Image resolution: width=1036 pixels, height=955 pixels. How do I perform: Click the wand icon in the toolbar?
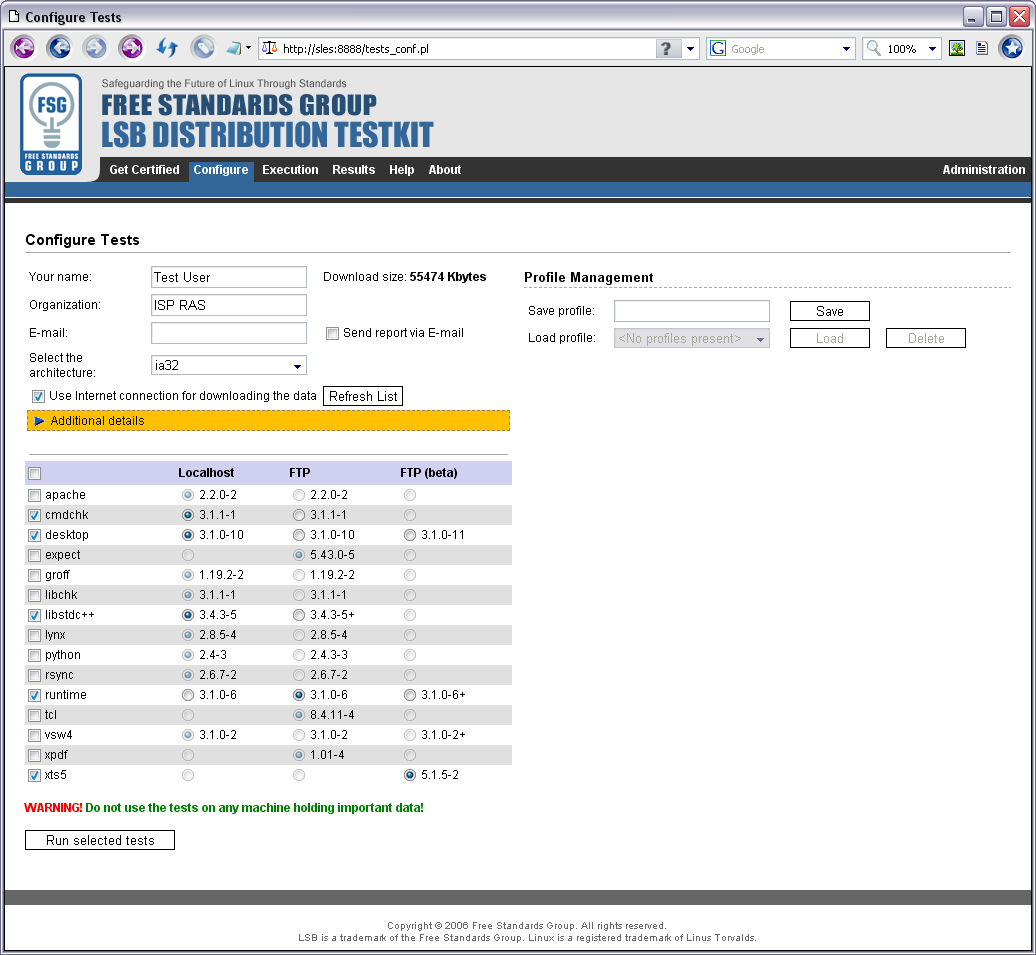coord(203,48)
